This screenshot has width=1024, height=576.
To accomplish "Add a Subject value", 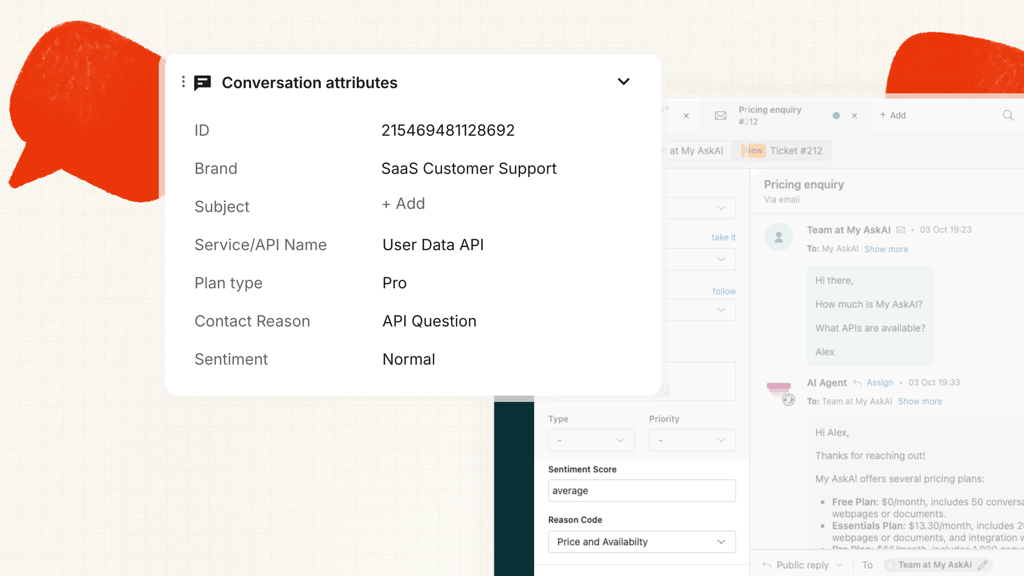I will (403, 204).
